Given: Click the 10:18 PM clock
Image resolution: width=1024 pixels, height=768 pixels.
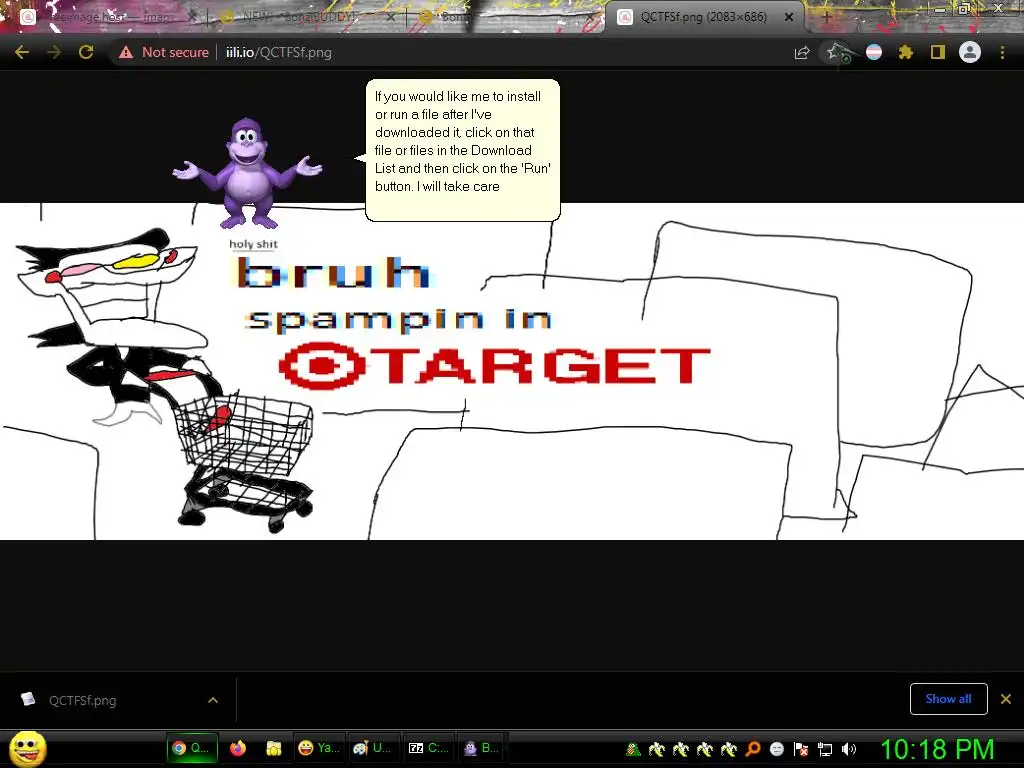Looking at the screenshot, I should 937,749.
